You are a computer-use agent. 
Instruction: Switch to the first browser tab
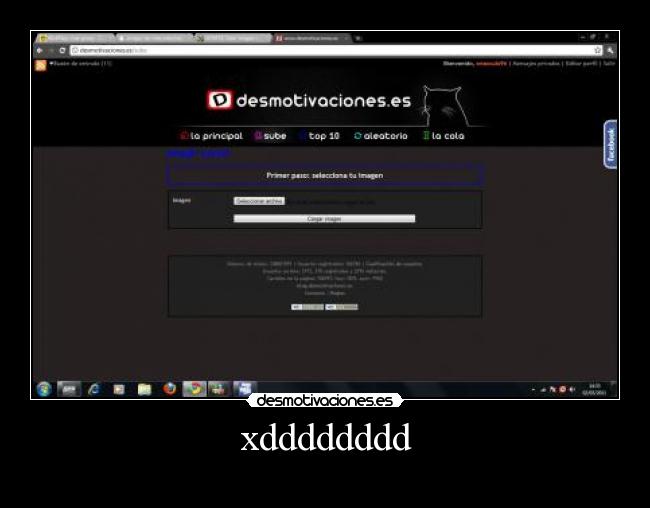click(x=75, y=38)
